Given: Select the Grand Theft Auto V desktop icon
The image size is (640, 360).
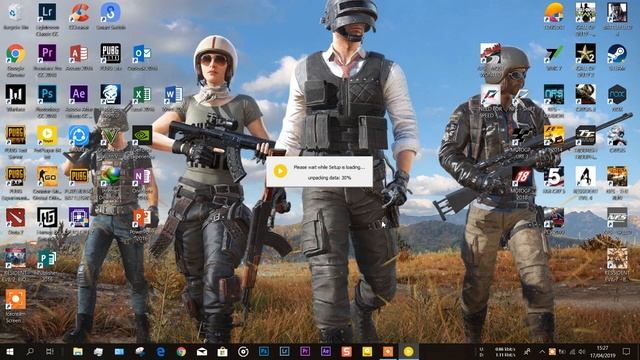Looking at the screenshot, I should point(111,135).
